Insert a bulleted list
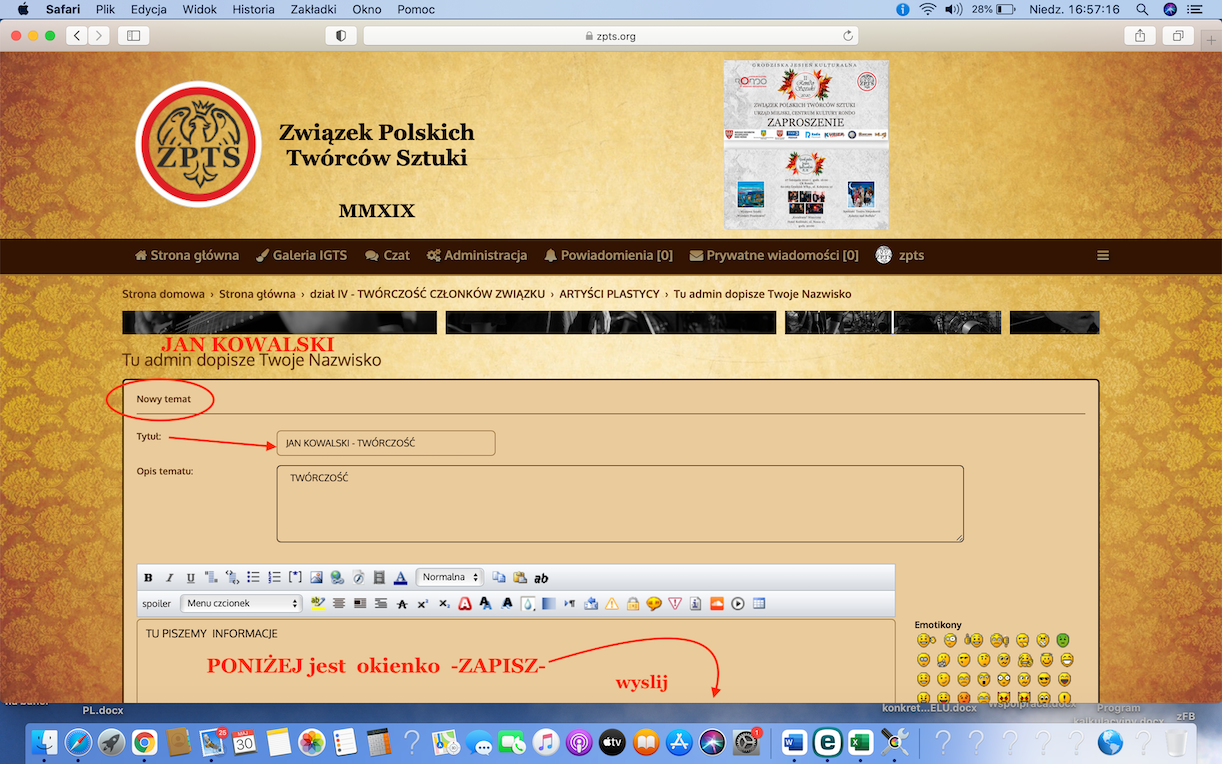The height and width of the screenshot is (764, 1222). pyautogui.click(x=254, y=578)
